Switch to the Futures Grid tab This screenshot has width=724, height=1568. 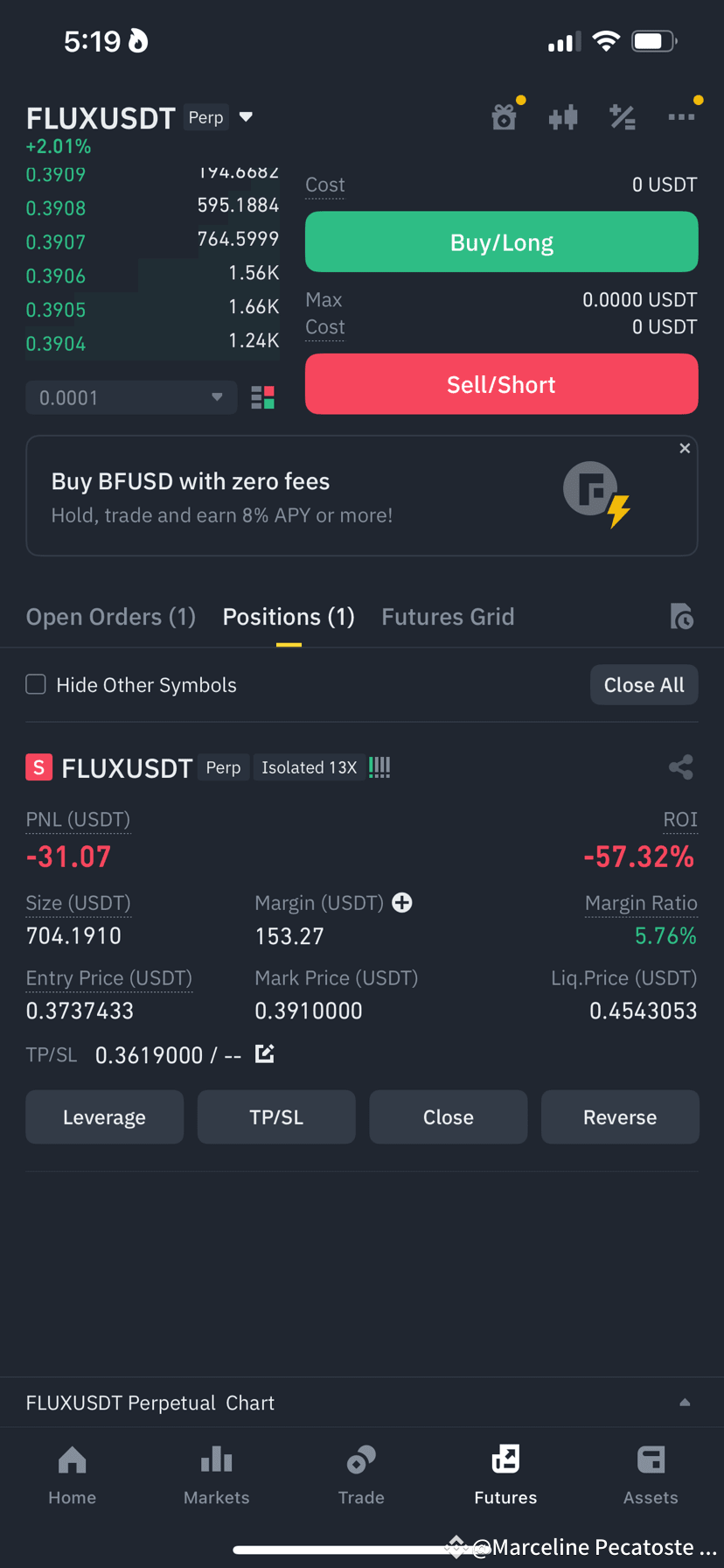coord(448,617)
